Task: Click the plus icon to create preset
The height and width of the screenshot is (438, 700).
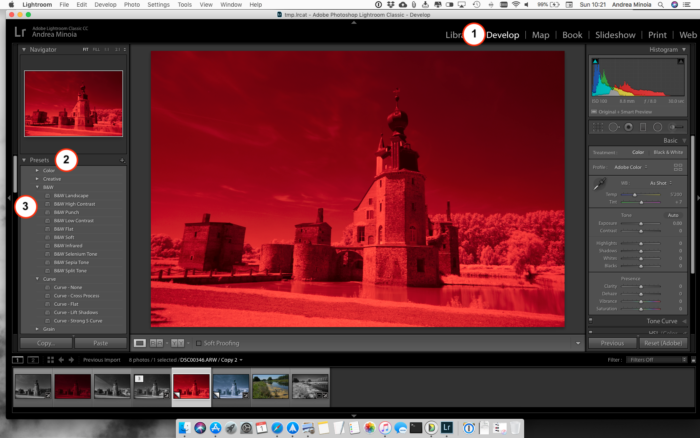Action: [x=122, y=160]
